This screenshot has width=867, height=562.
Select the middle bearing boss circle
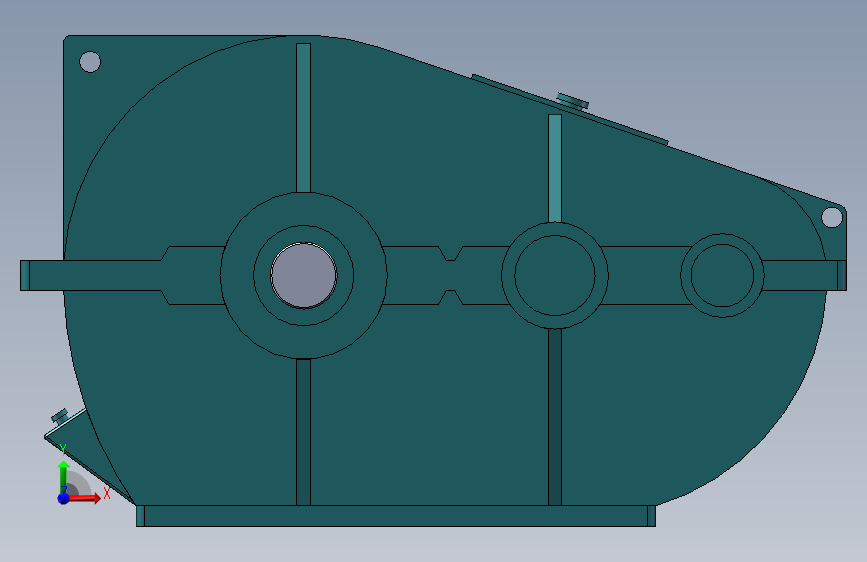pos(555,275)
